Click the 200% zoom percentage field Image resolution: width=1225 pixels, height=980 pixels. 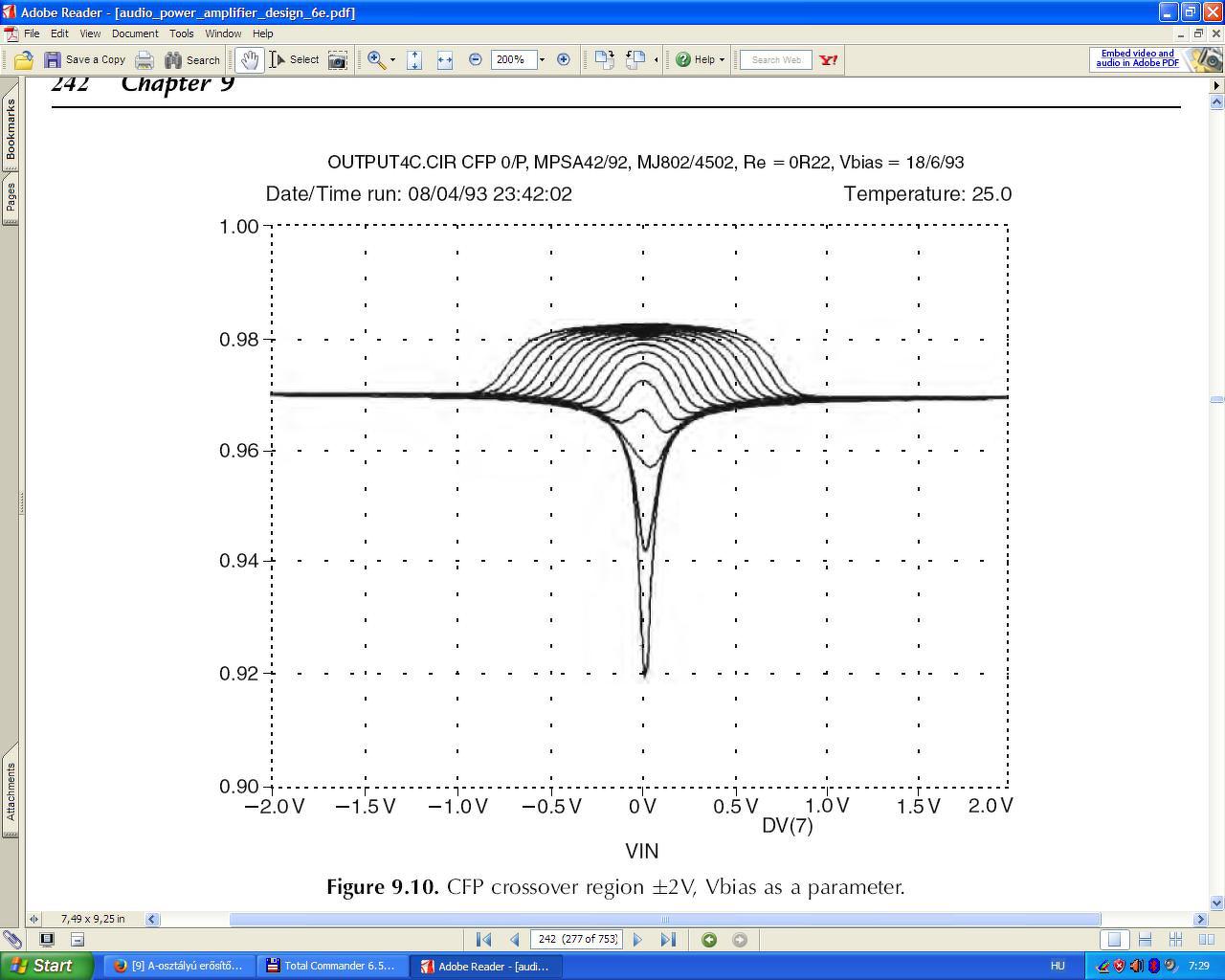pyautogui.click(x=513, y=59)
